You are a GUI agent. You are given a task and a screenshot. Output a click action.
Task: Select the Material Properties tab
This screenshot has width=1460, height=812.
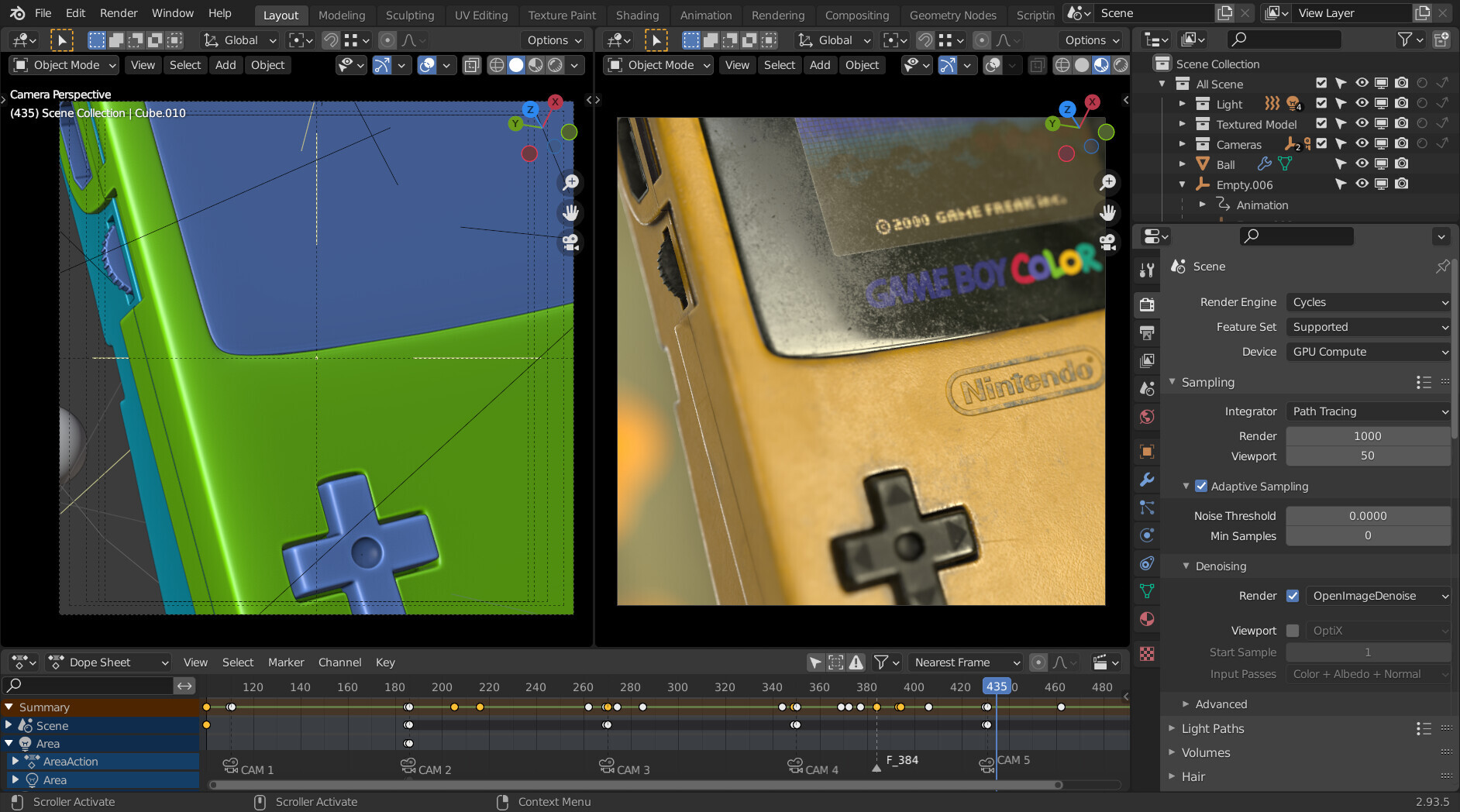[1147, 618]
